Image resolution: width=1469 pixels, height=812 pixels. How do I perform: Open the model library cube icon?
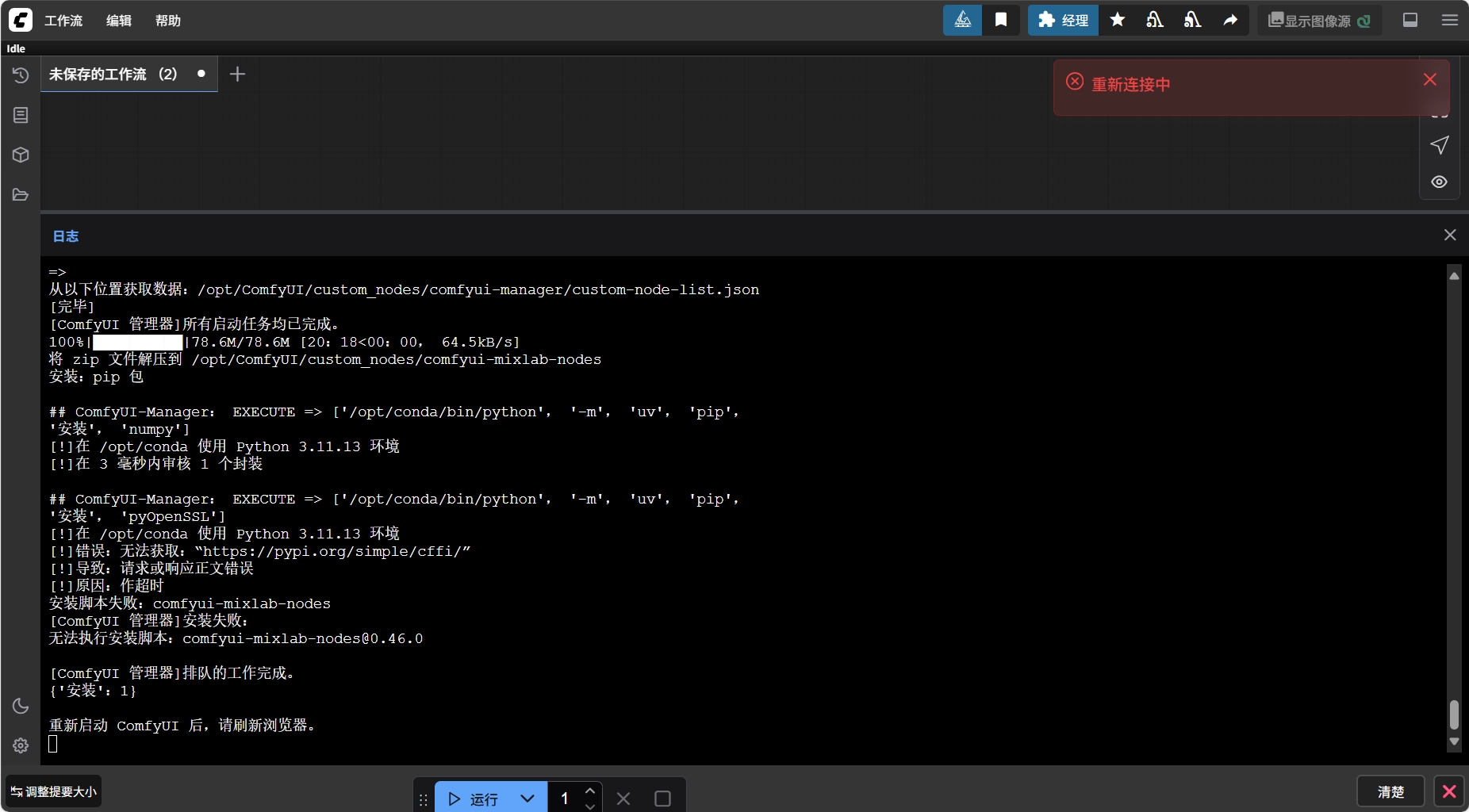(x=21, y=155)
